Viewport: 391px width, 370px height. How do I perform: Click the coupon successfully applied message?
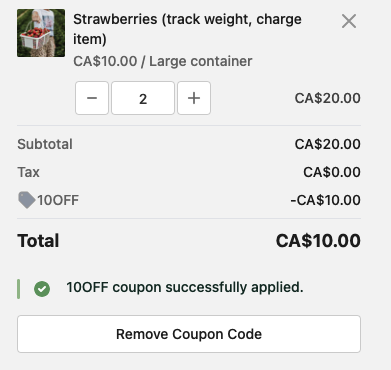coord(185,287)
